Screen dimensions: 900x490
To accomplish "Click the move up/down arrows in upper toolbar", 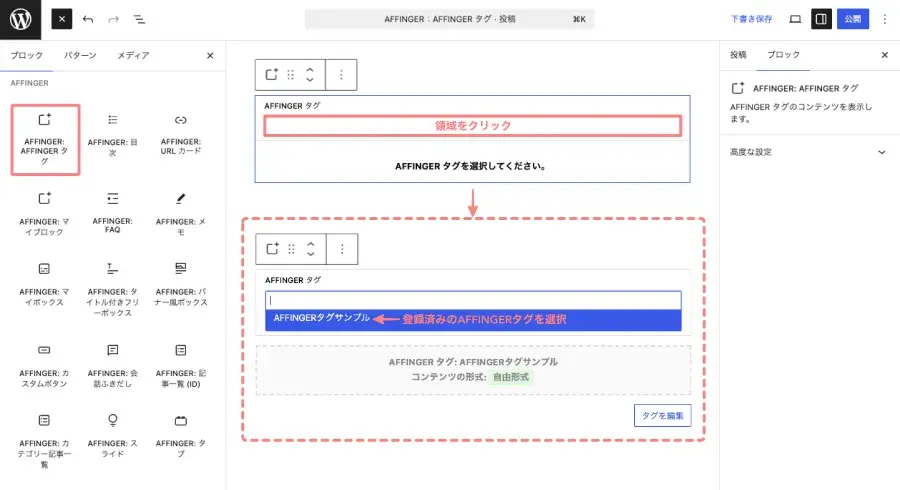I will coord(310,75).
